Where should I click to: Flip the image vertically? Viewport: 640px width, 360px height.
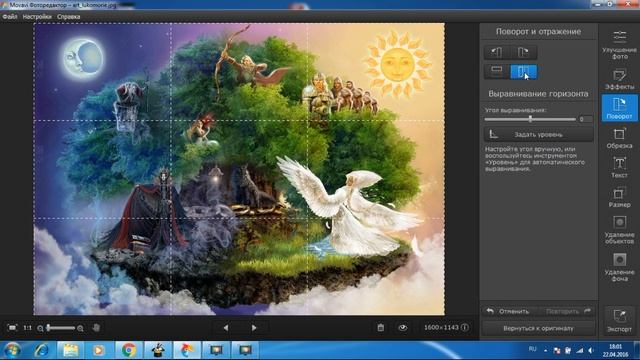pyautogui.click(x=496, y=71)
